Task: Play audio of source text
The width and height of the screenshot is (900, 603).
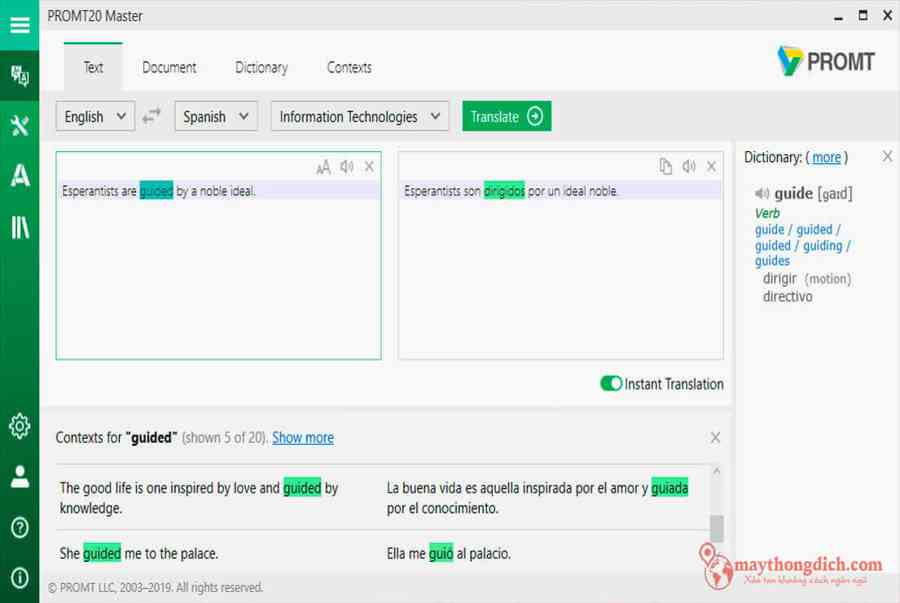Action: 347,166
